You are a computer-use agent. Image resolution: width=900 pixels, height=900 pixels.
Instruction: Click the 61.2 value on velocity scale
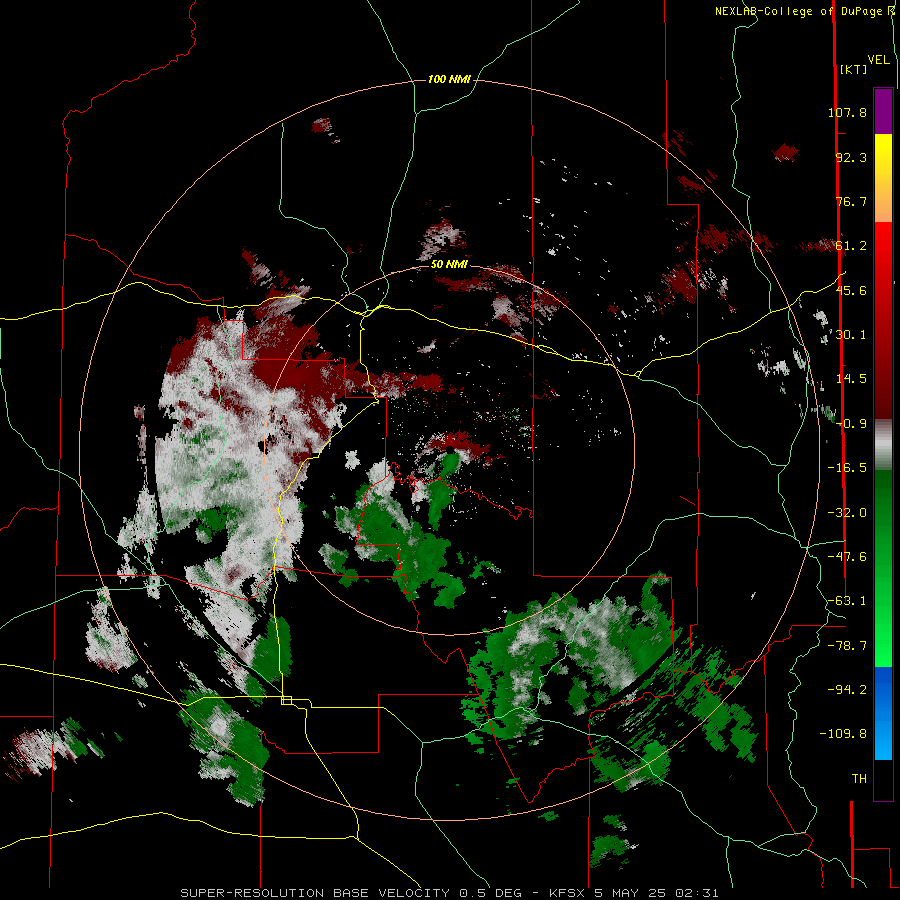851,246
